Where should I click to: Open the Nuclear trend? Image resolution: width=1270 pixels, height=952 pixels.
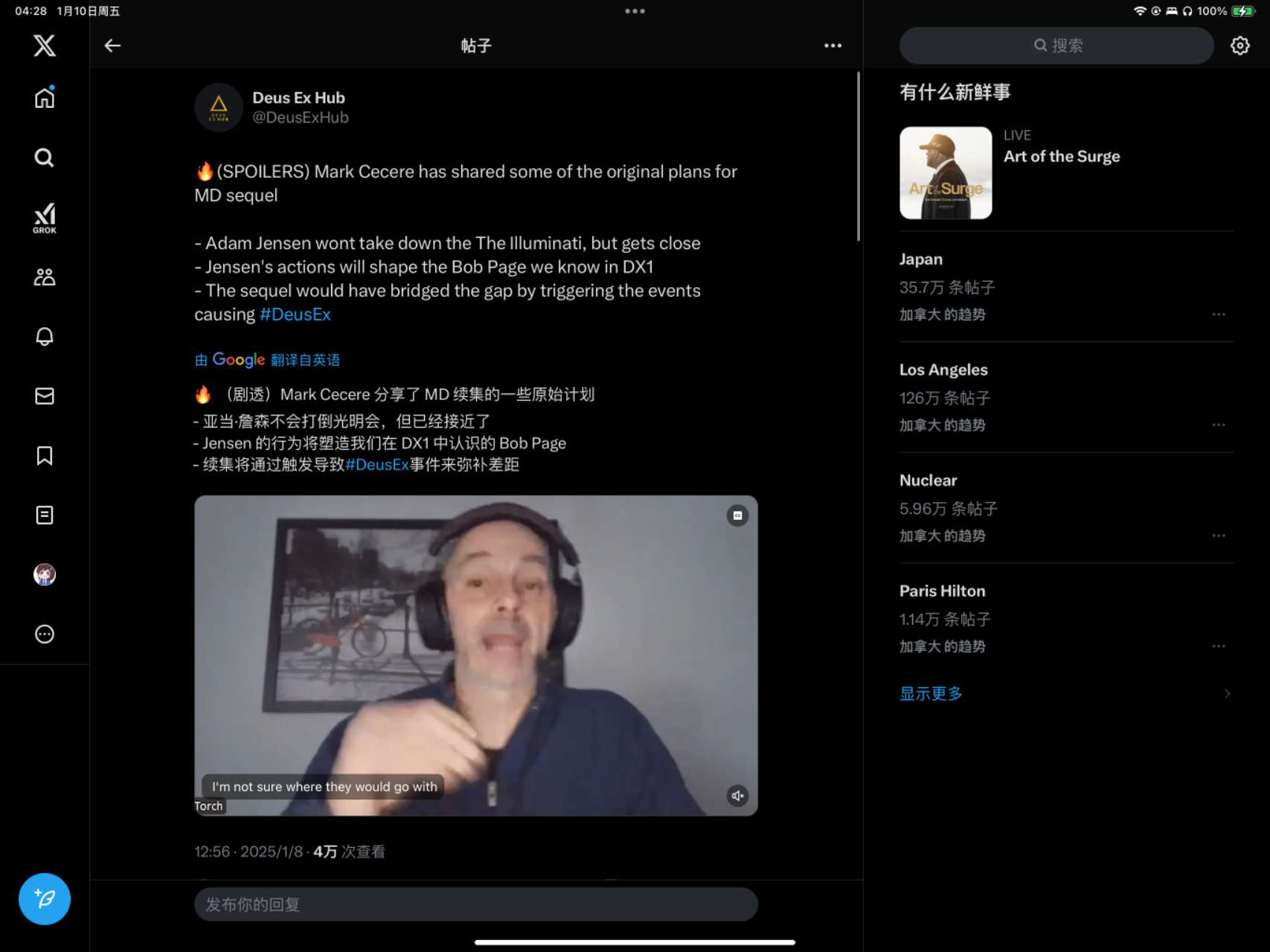click(1066, 508)
